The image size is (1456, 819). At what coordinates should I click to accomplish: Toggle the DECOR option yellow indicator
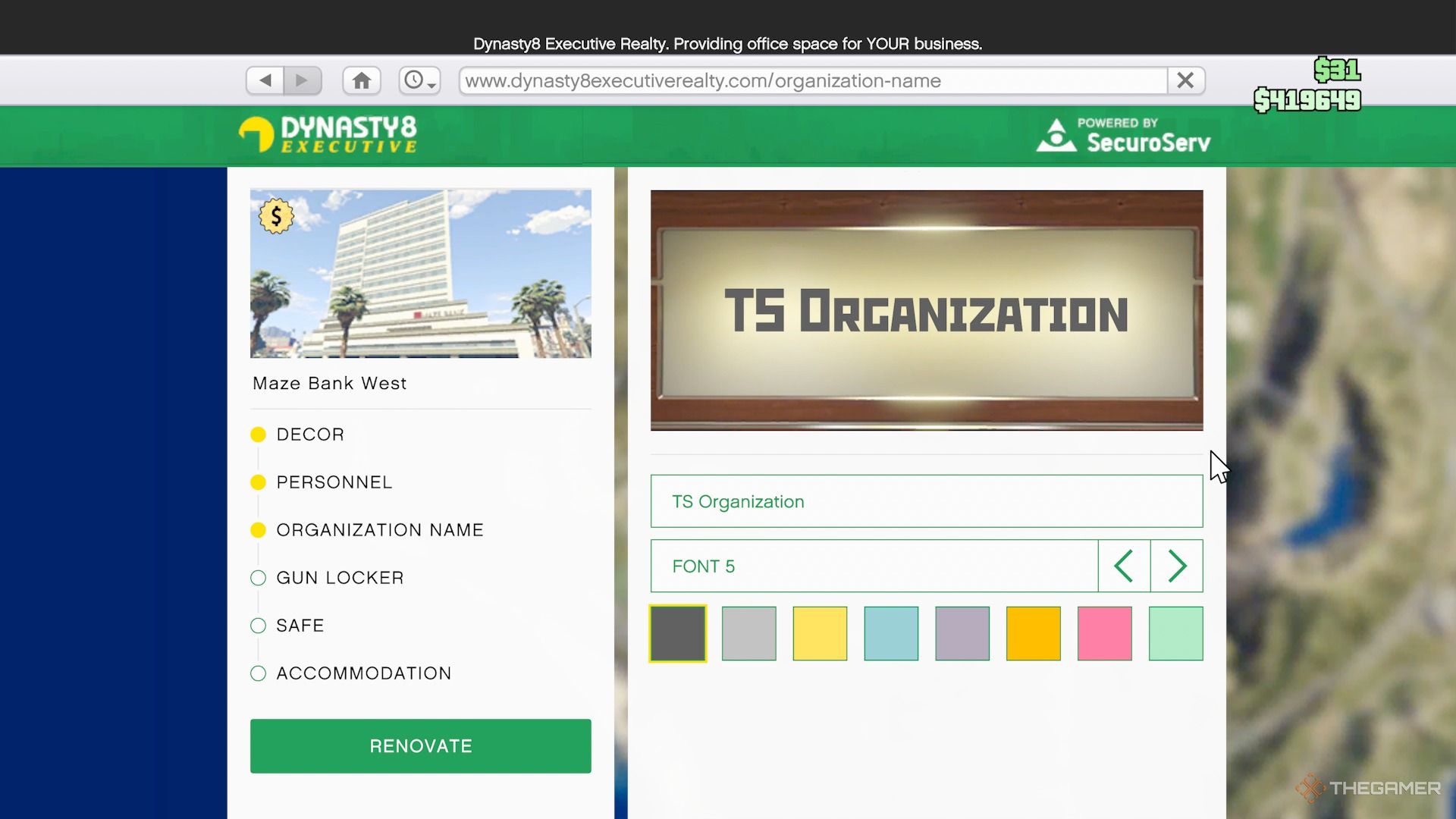coord(258,434)
